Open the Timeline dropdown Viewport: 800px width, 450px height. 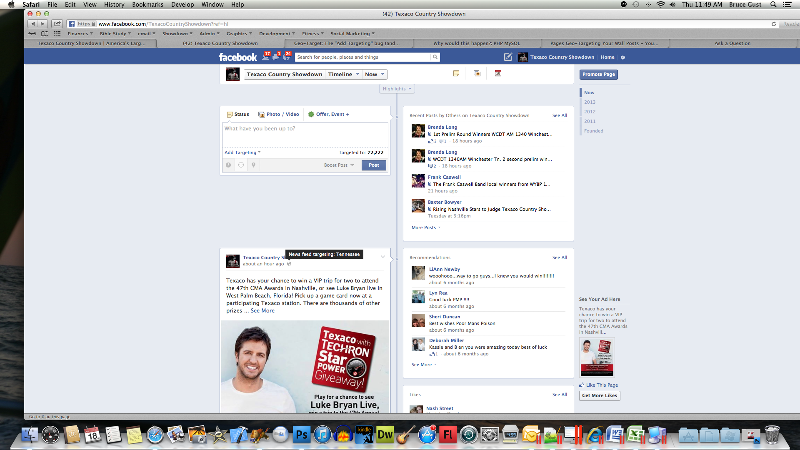(343, 74)
